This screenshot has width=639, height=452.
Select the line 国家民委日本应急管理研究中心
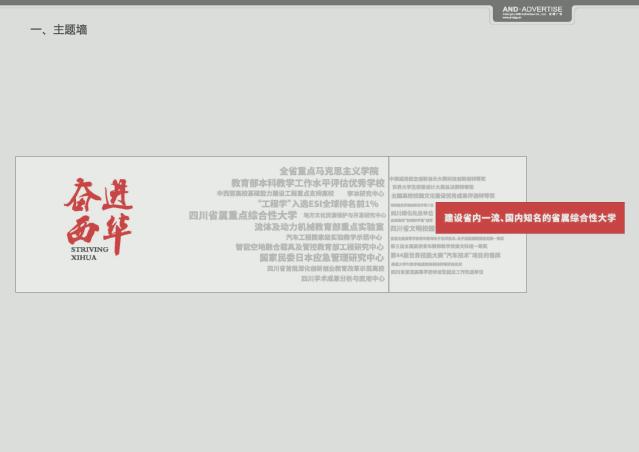coord(322,258)
